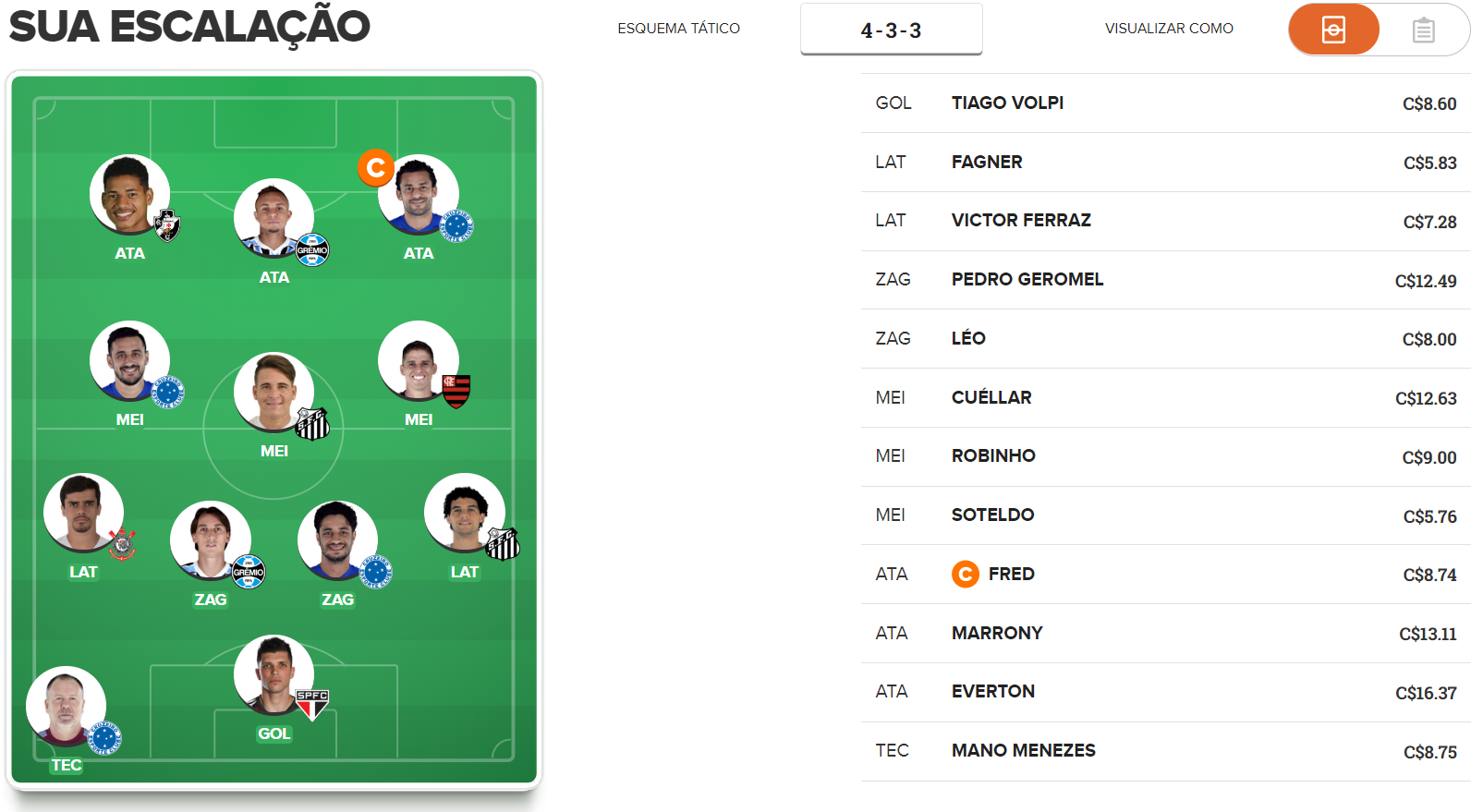Select the MANO MENEZES coach row
This screenshot has width=1483, height=812.
1166,751
